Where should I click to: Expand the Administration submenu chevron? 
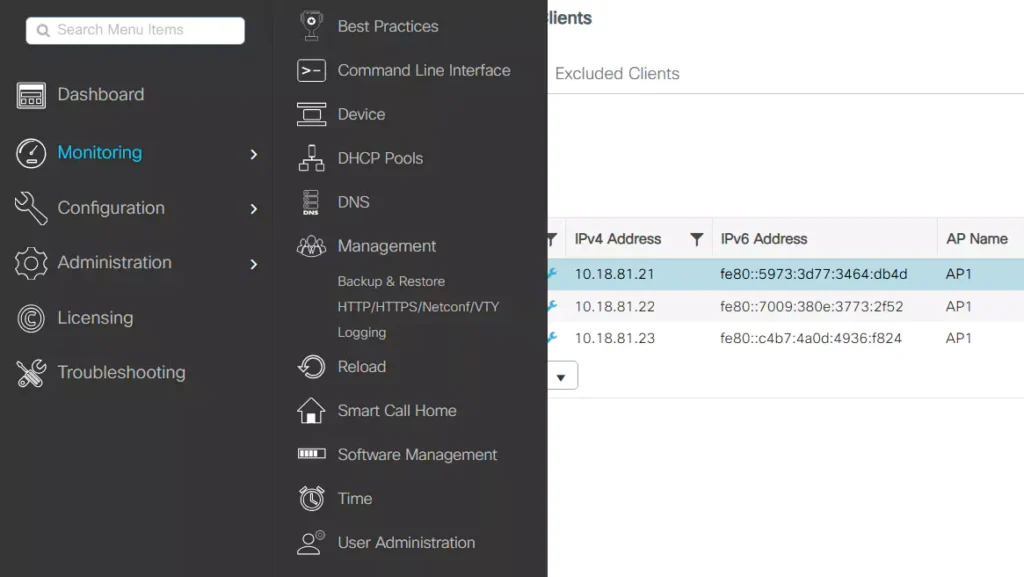(x=254, y=264)
